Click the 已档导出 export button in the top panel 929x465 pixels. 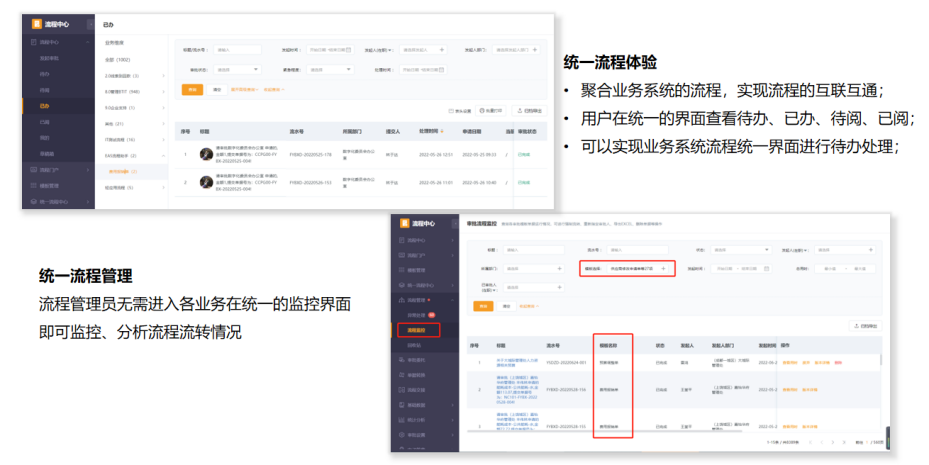point(528,111)
